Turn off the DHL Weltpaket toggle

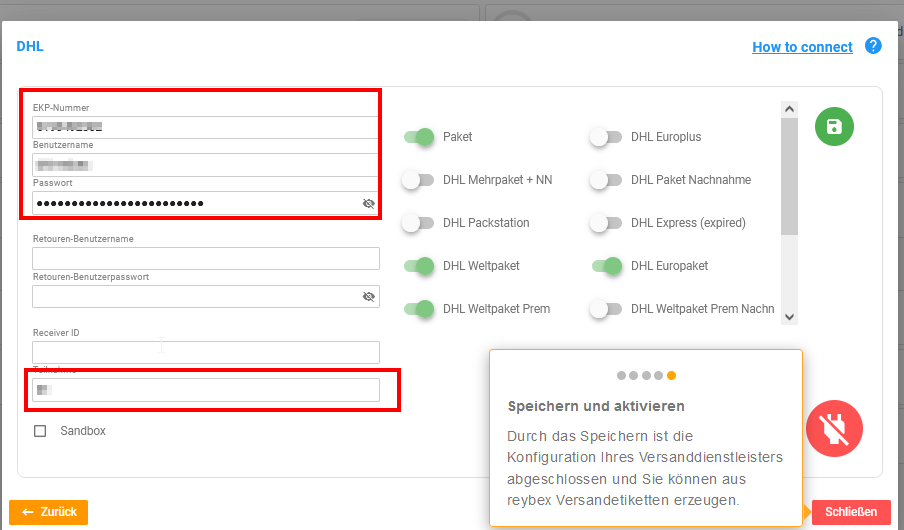tap(419, 266)
